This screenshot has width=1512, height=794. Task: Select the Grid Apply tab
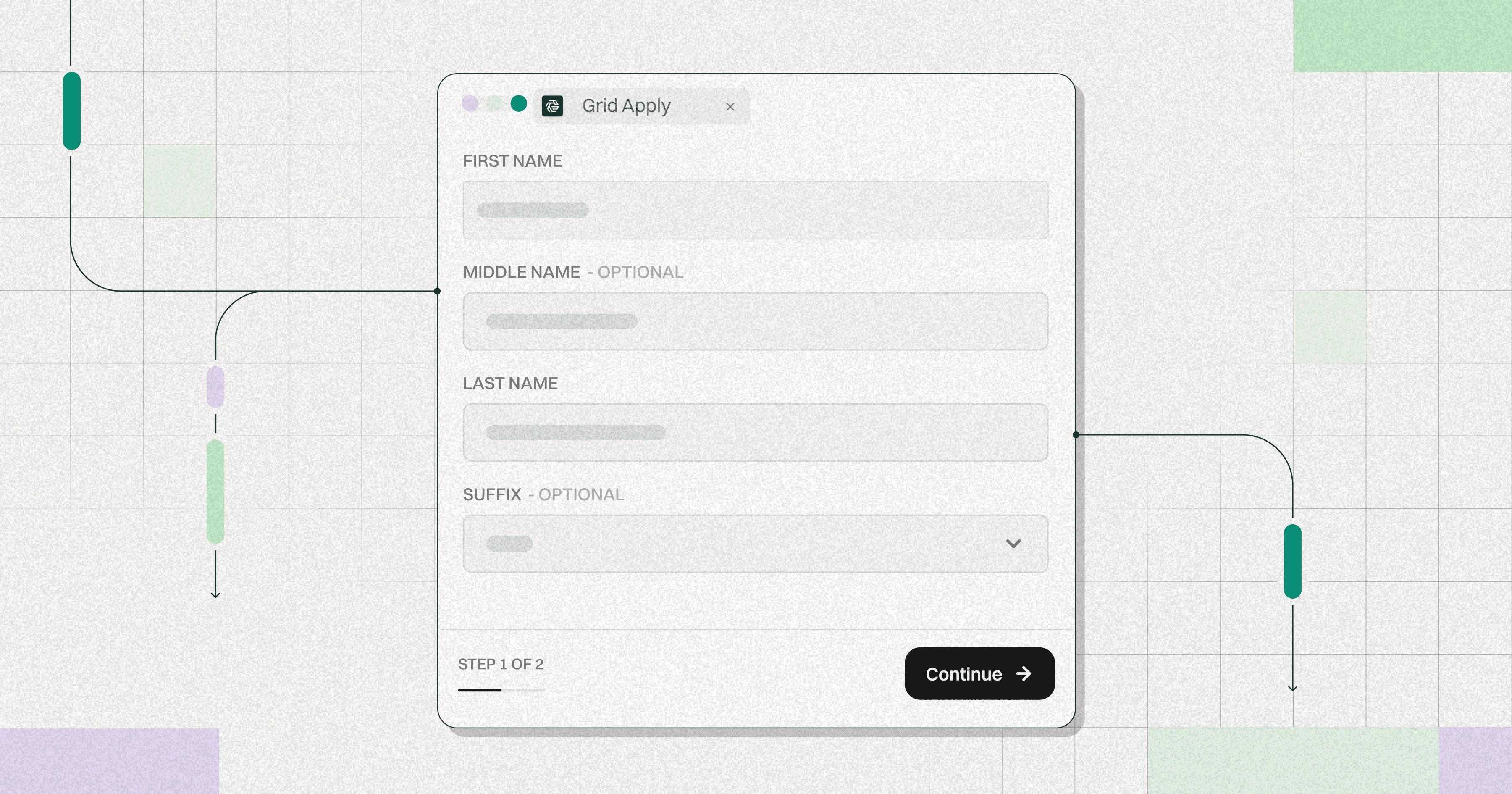pyautogui.click(x=626, y=106)
